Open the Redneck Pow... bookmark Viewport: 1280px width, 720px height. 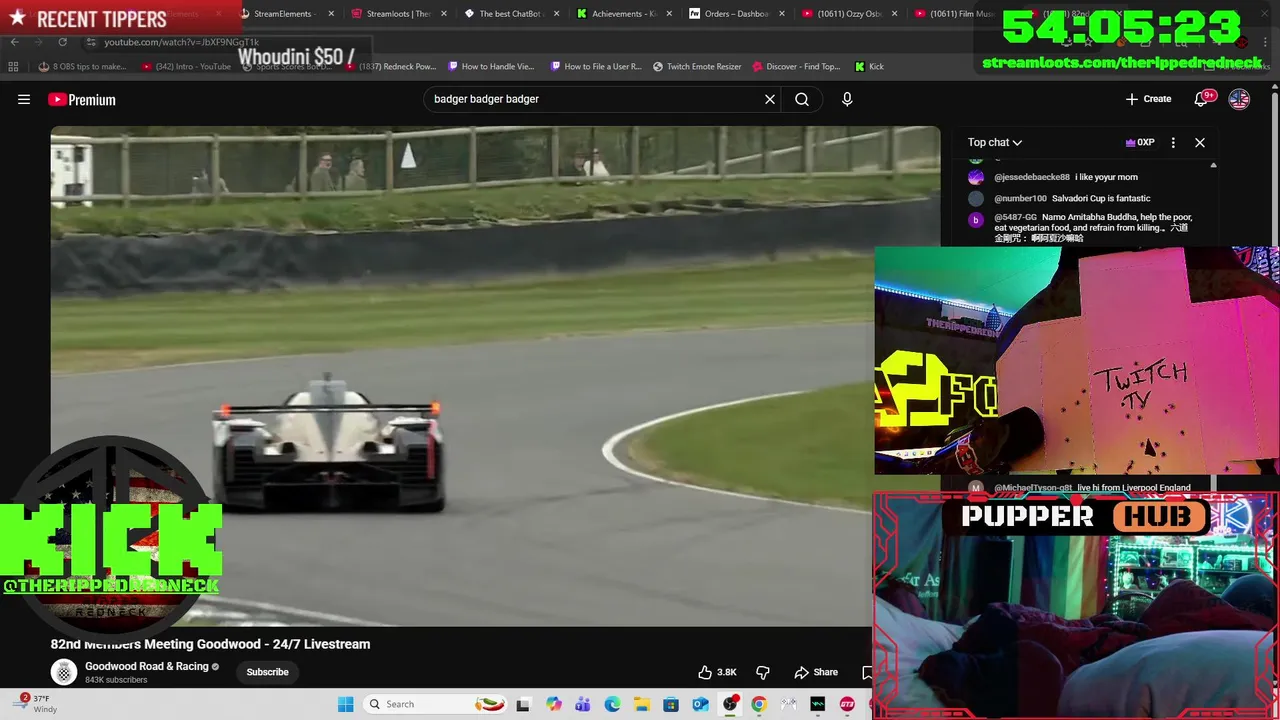[x=390, y=66]
